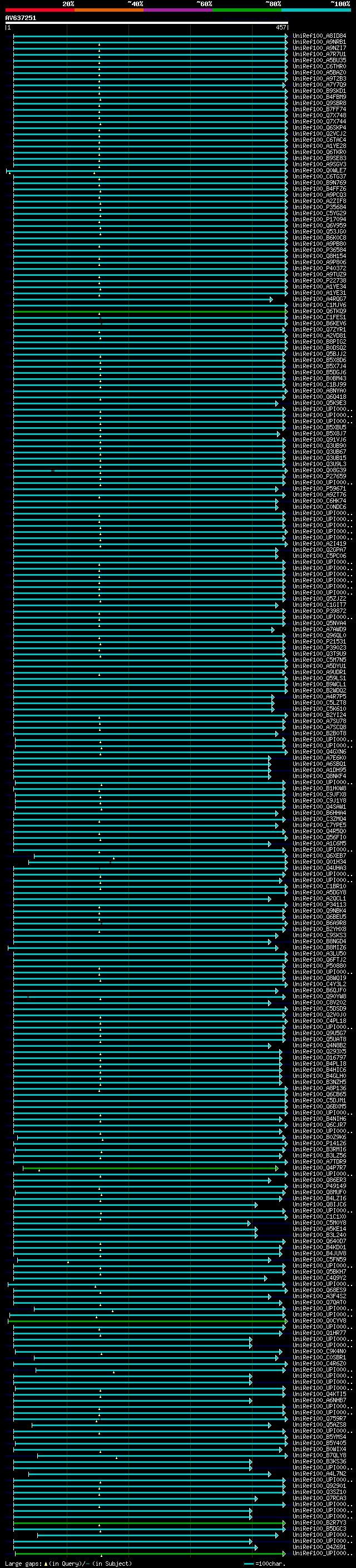Select the UniRef100_C4Y3L2 label
The image size is (356, 1568).
[319, 983]
